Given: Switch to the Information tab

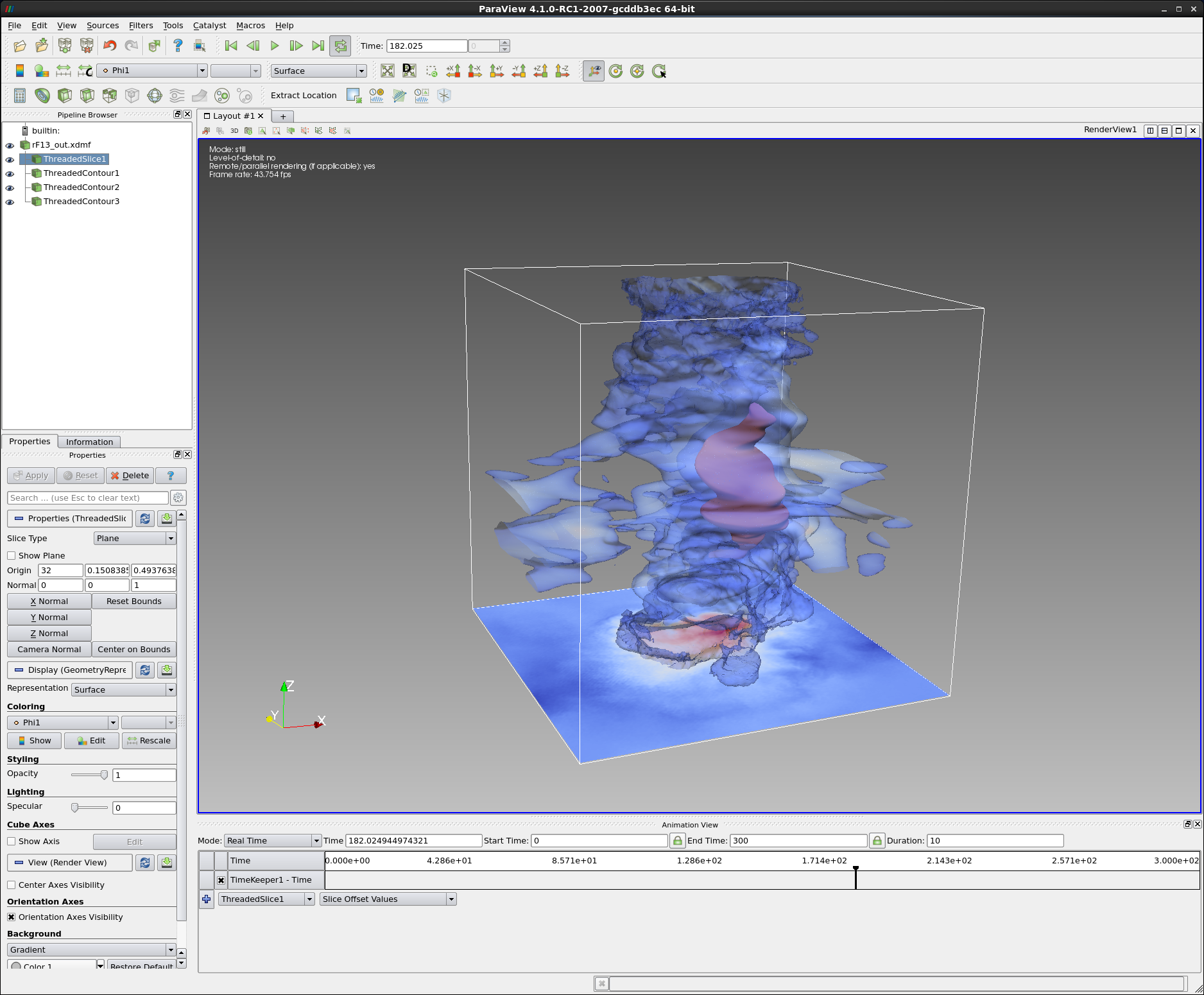Looking at the screenshot, I should 89,442.
